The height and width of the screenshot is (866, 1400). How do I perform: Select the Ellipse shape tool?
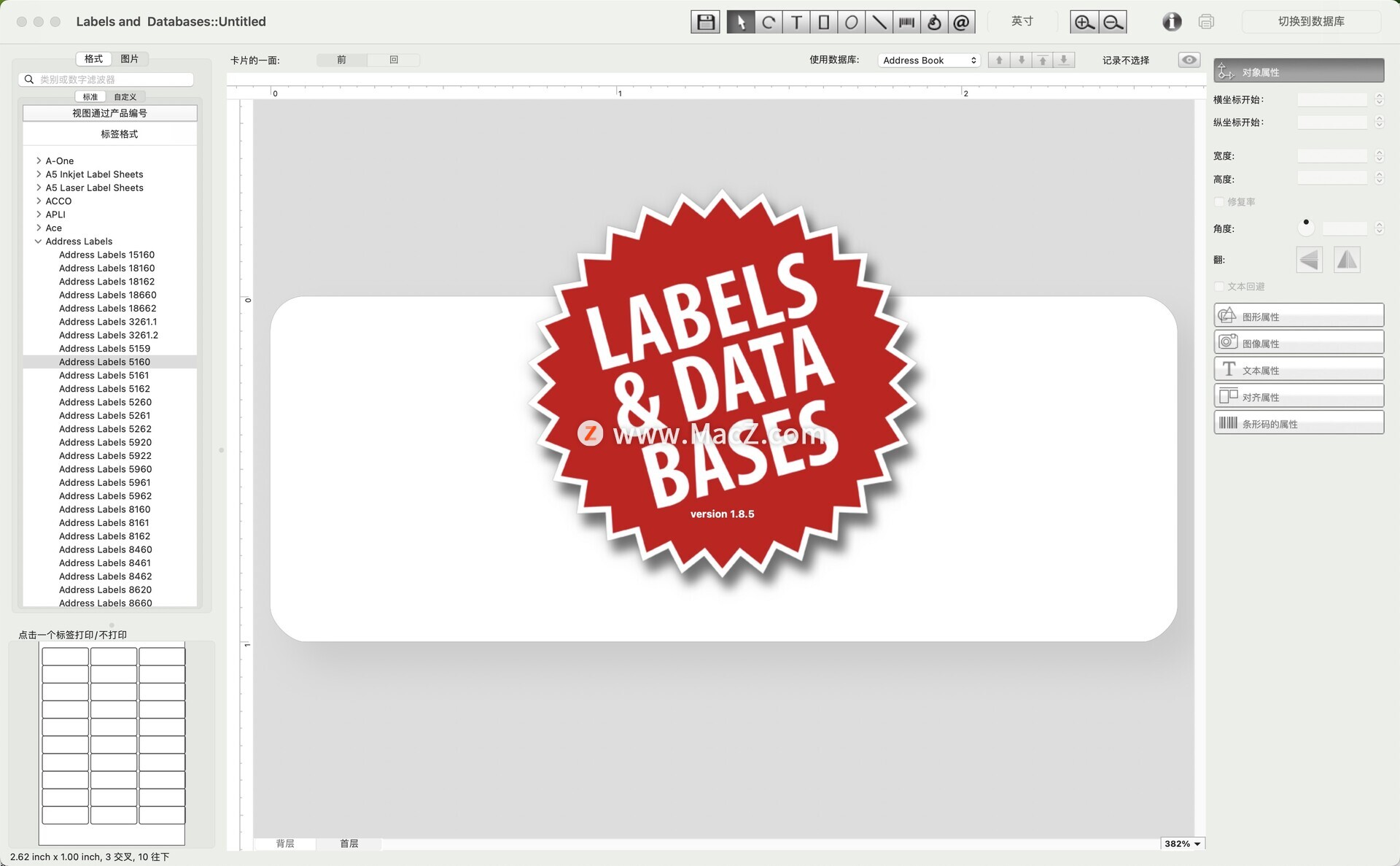click(851, 22)
